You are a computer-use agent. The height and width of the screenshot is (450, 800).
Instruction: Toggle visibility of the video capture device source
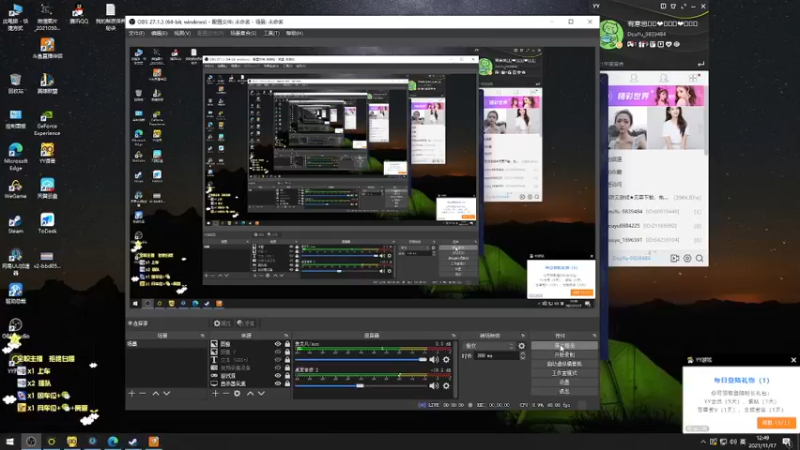[278, 367]
